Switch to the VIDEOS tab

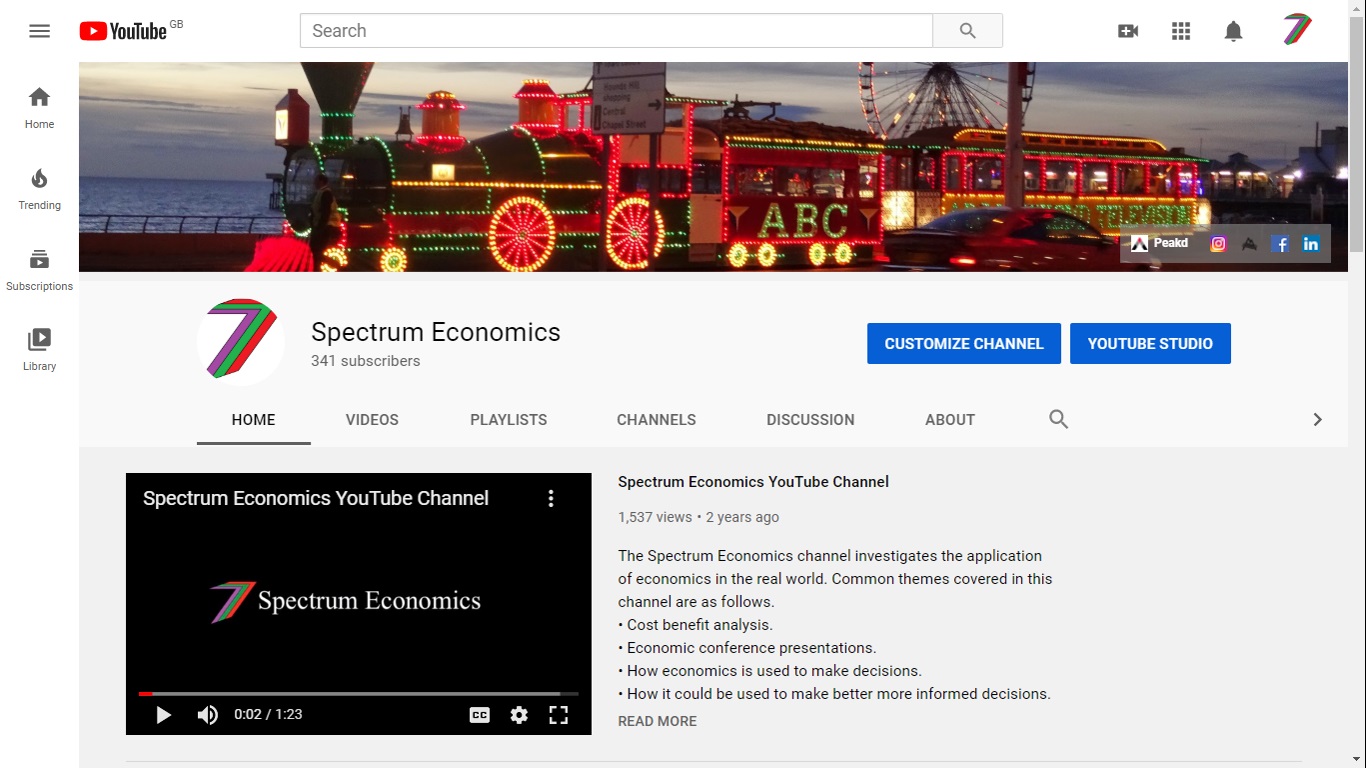click(x=372, y=420)
